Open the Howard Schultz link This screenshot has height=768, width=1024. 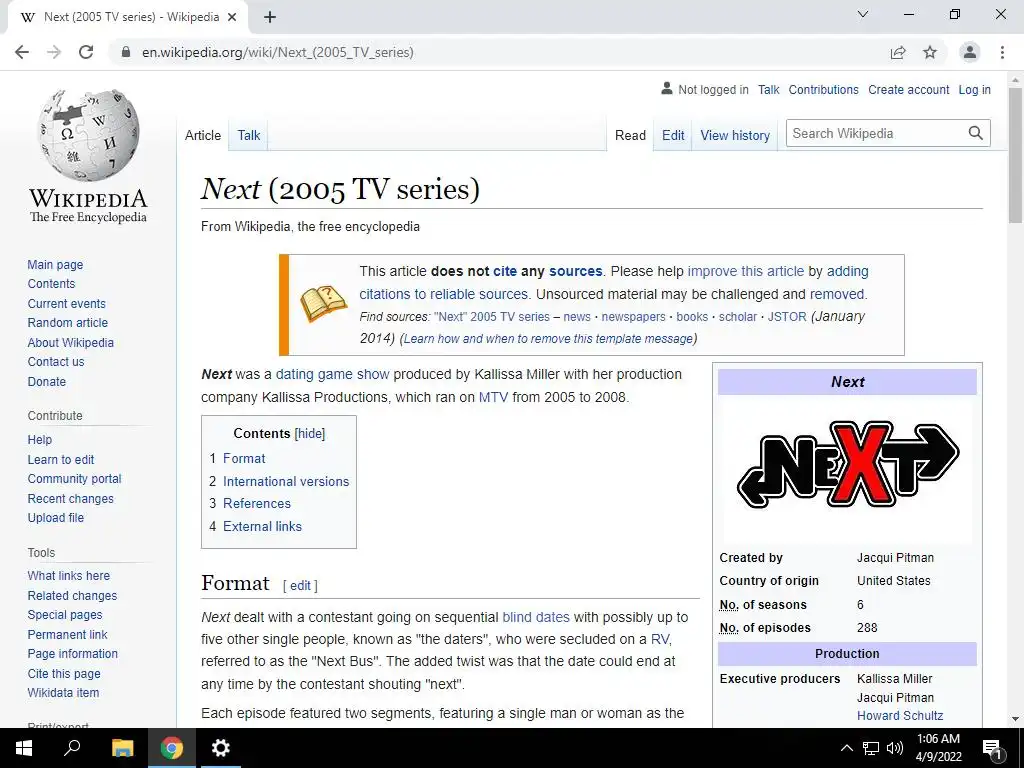[900, 716]
